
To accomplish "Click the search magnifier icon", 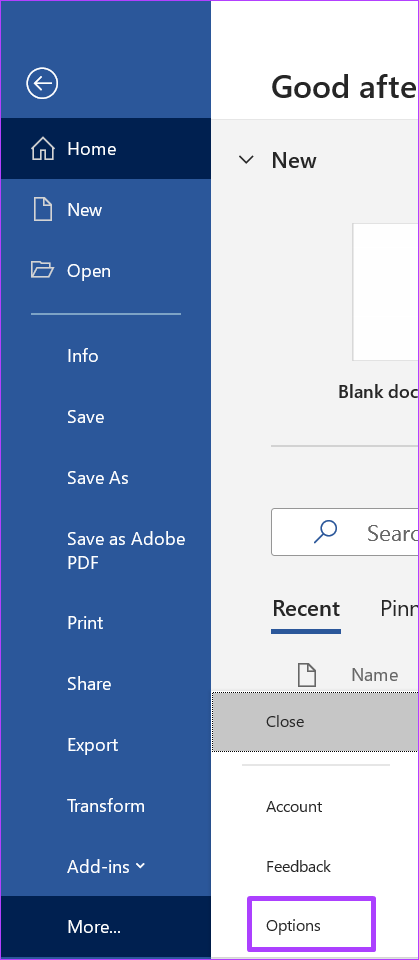I will tap(325, 532).
